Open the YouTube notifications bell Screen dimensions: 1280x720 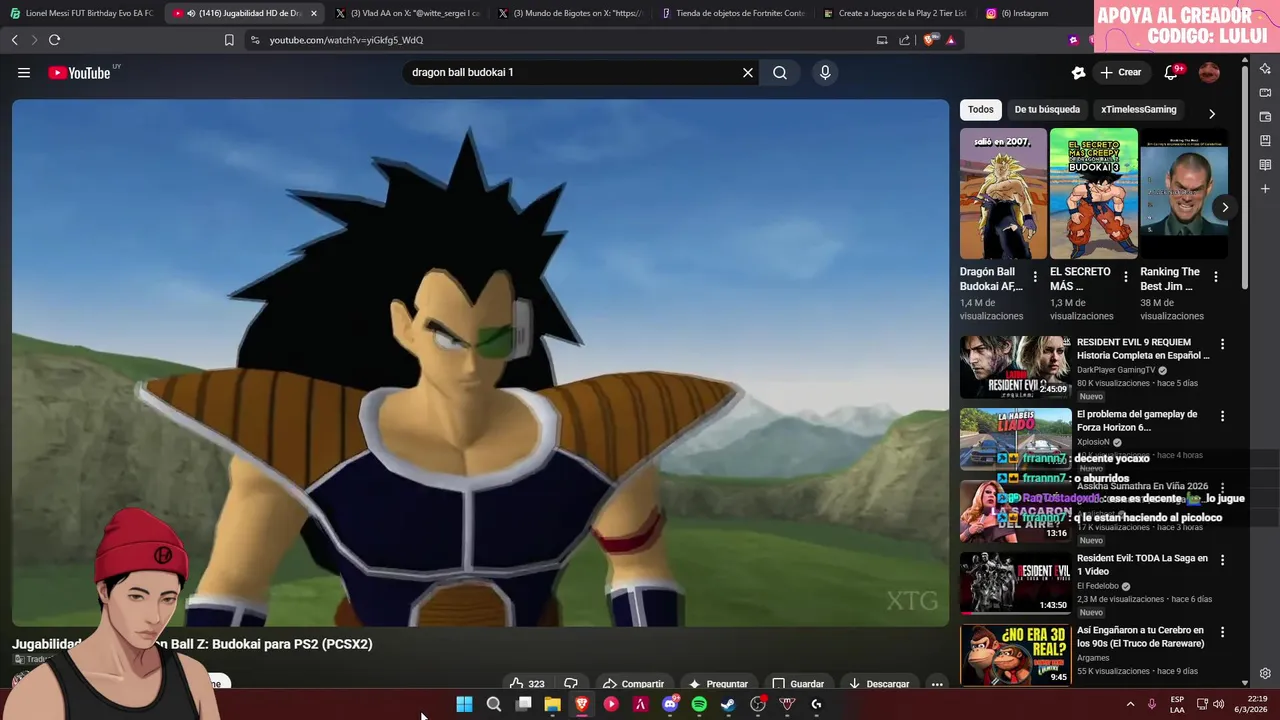pyautogui.click(x=1171, y=72)
